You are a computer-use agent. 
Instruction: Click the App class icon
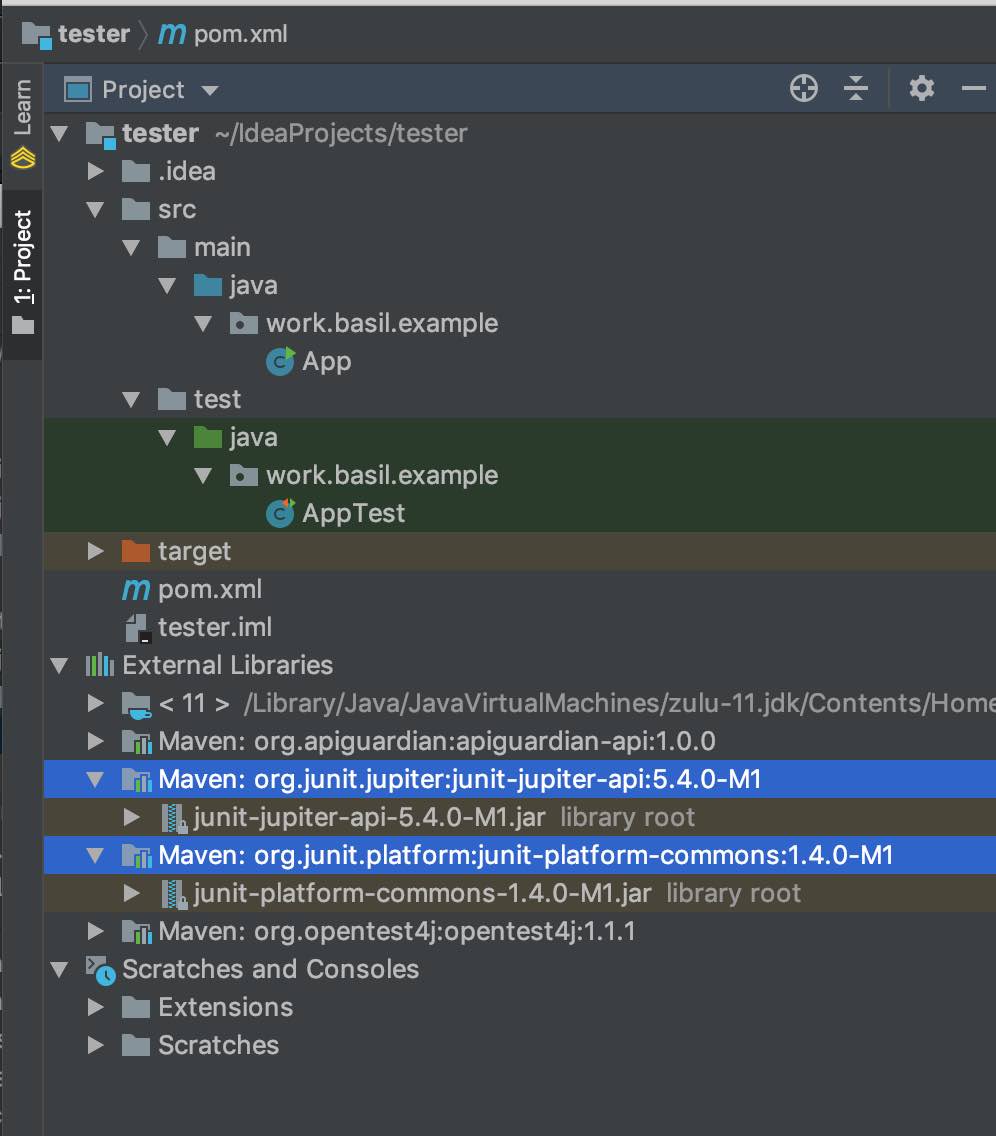click(x=280, y=361)
